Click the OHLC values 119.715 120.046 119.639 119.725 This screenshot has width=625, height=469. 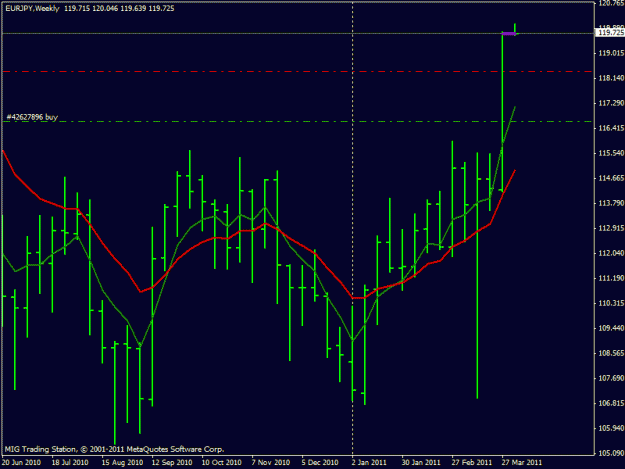119,8
